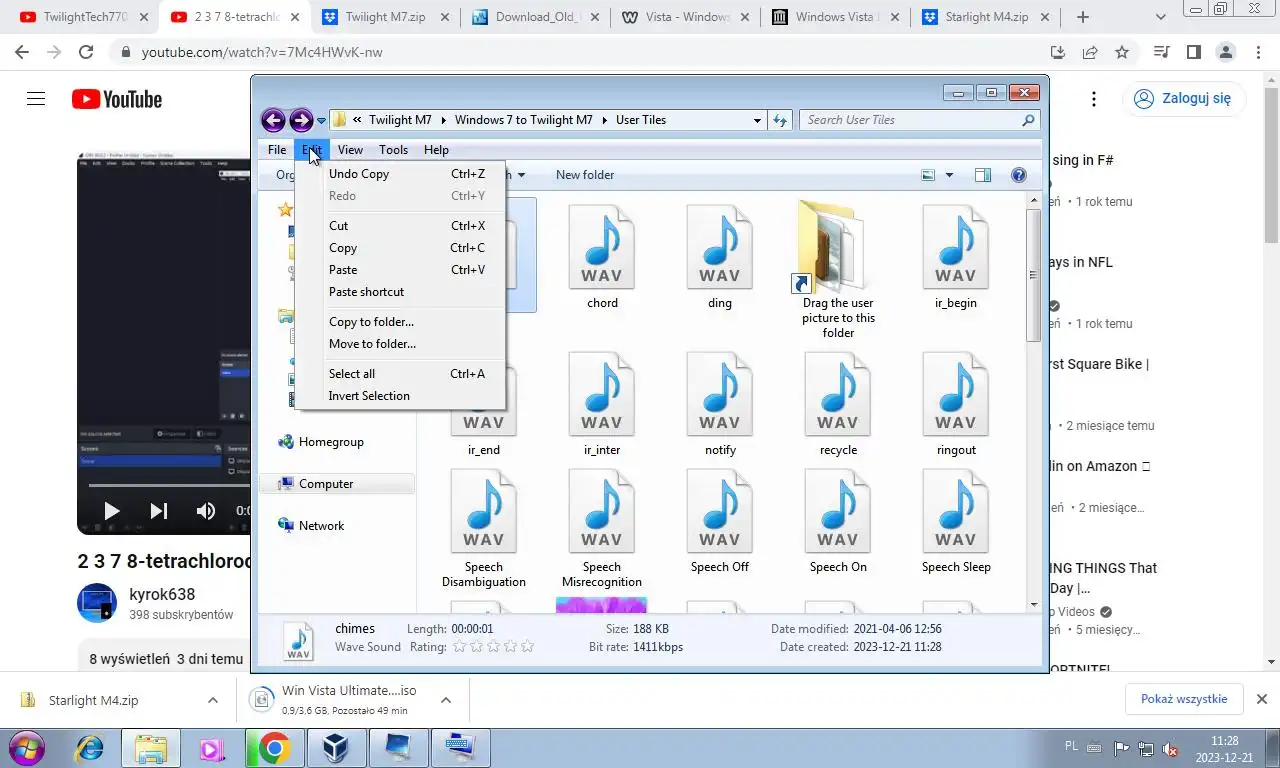Image resolution: width=1280 pixels, height=768 pixels.
Task: Click the Windows Start orb
Action: click(27, 748)
